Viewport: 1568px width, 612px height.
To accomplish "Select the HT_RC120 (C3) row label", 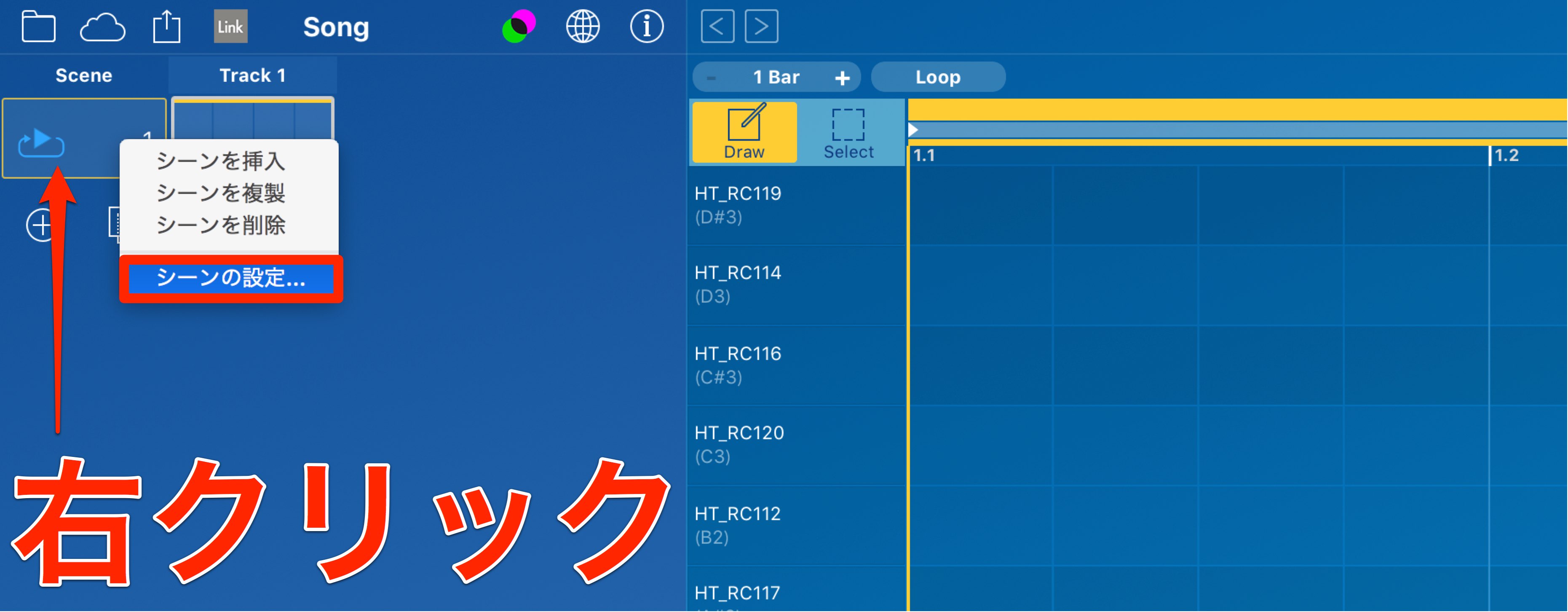I will [x=796, y=445].
